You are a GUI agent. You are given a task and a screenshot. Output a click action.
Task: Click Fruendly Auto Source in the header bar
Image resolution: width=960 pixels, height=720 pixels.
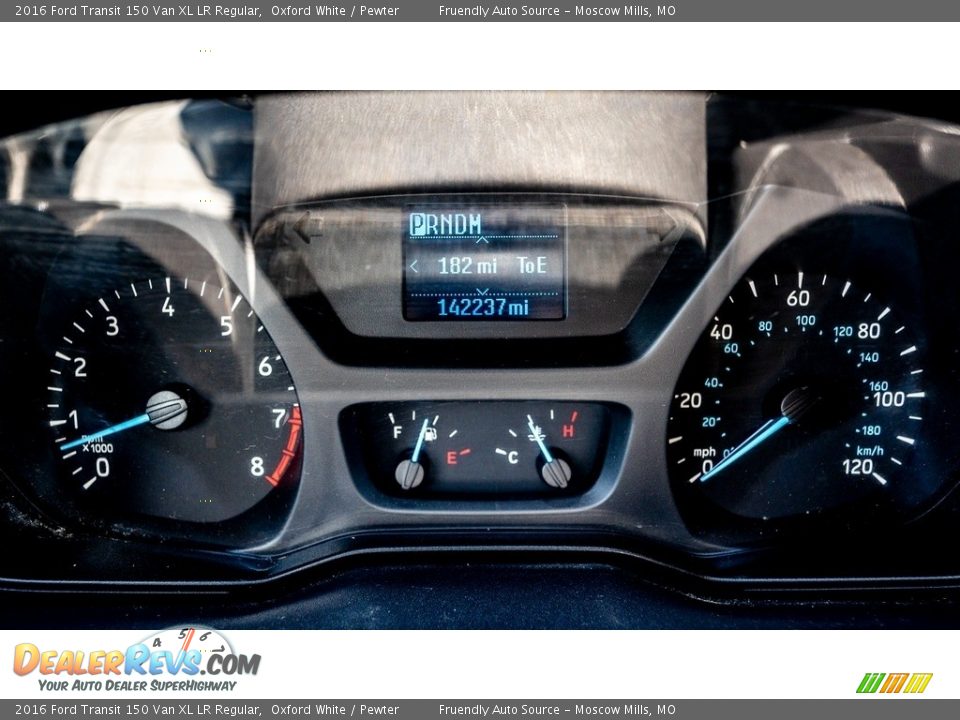pyautogui.click(x=499, y=10)
